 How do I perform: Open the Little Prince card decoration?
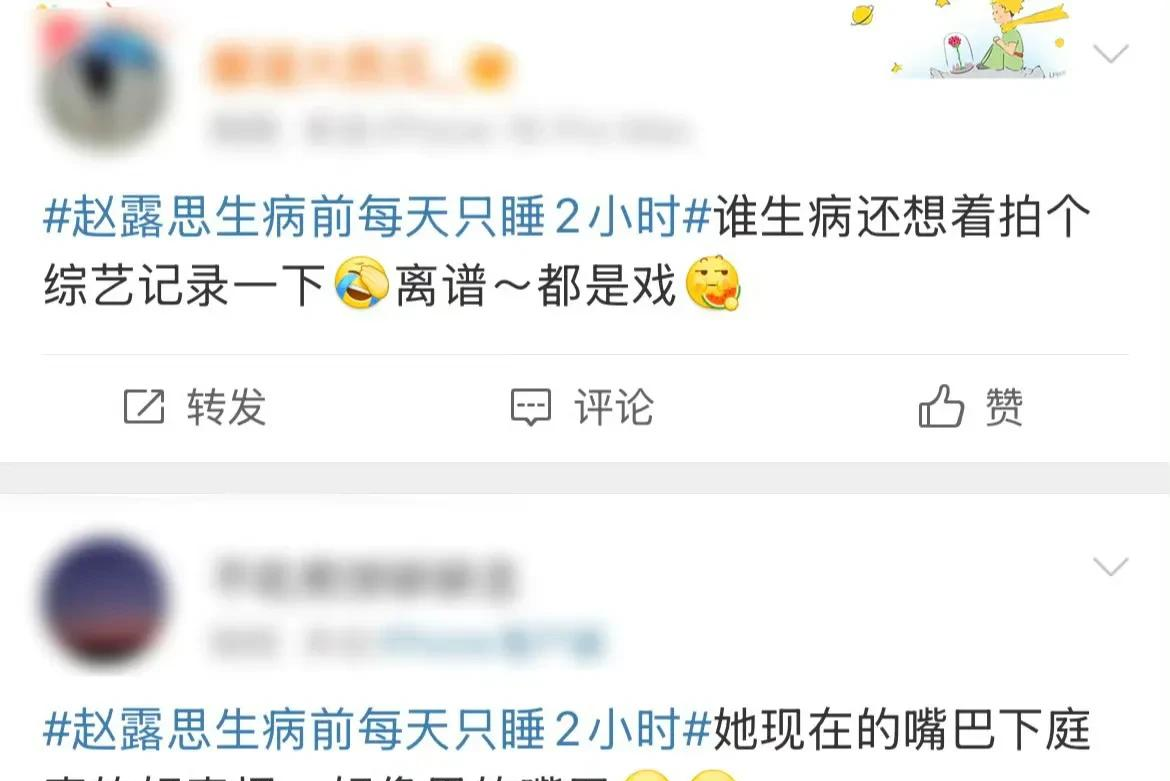click(x=980, y=39)
